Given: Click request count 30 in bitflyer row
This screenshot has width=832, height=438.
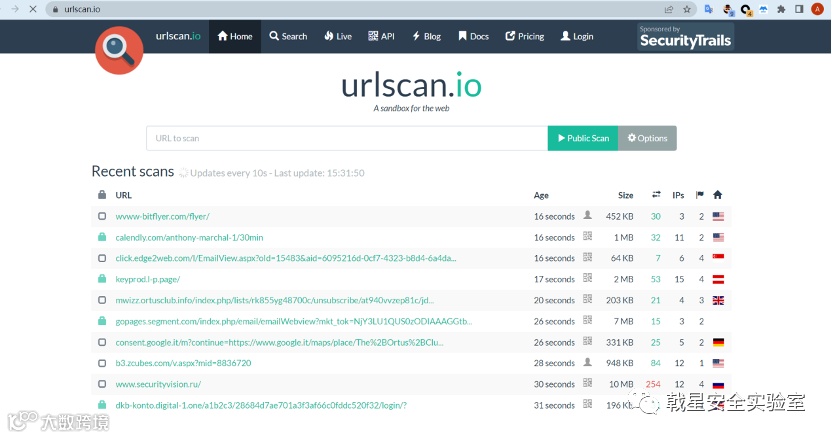Looking at the screenshot, I should click(656, 217).
